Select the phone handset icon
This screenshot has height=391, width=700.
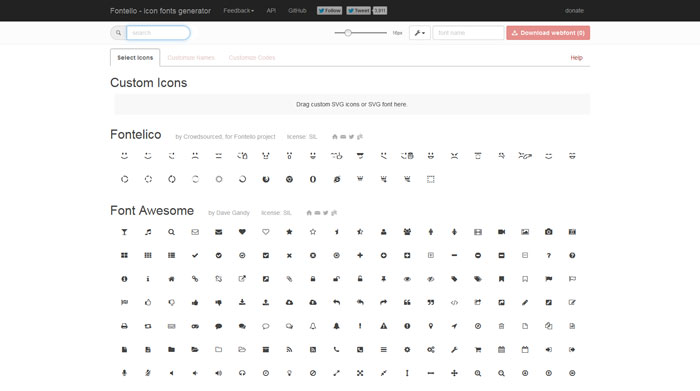coord(337,350)
